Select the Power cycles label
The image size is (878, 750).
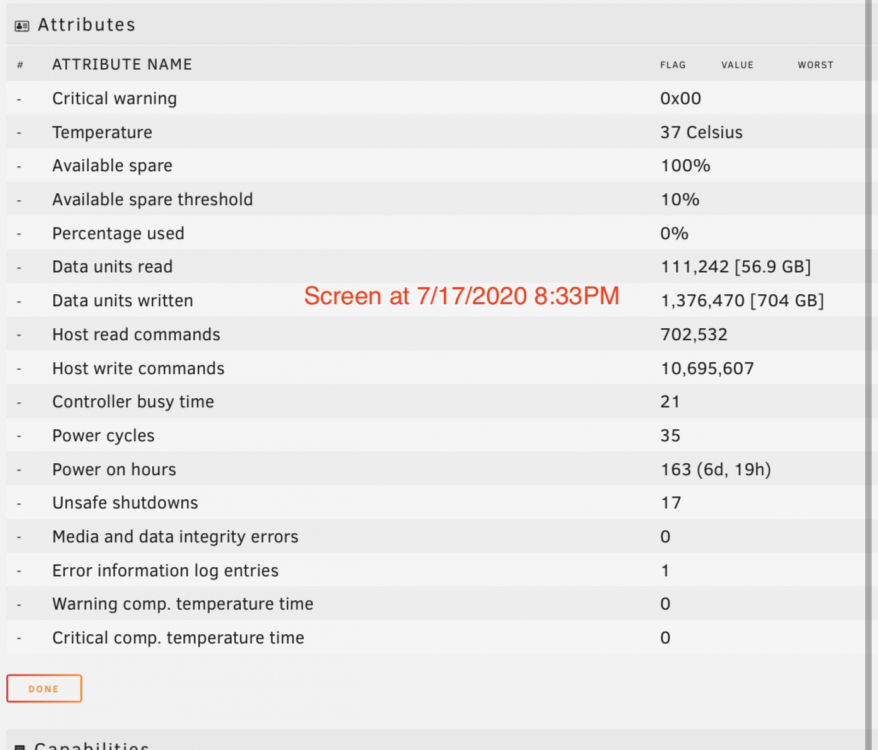(x=103, y=436)
